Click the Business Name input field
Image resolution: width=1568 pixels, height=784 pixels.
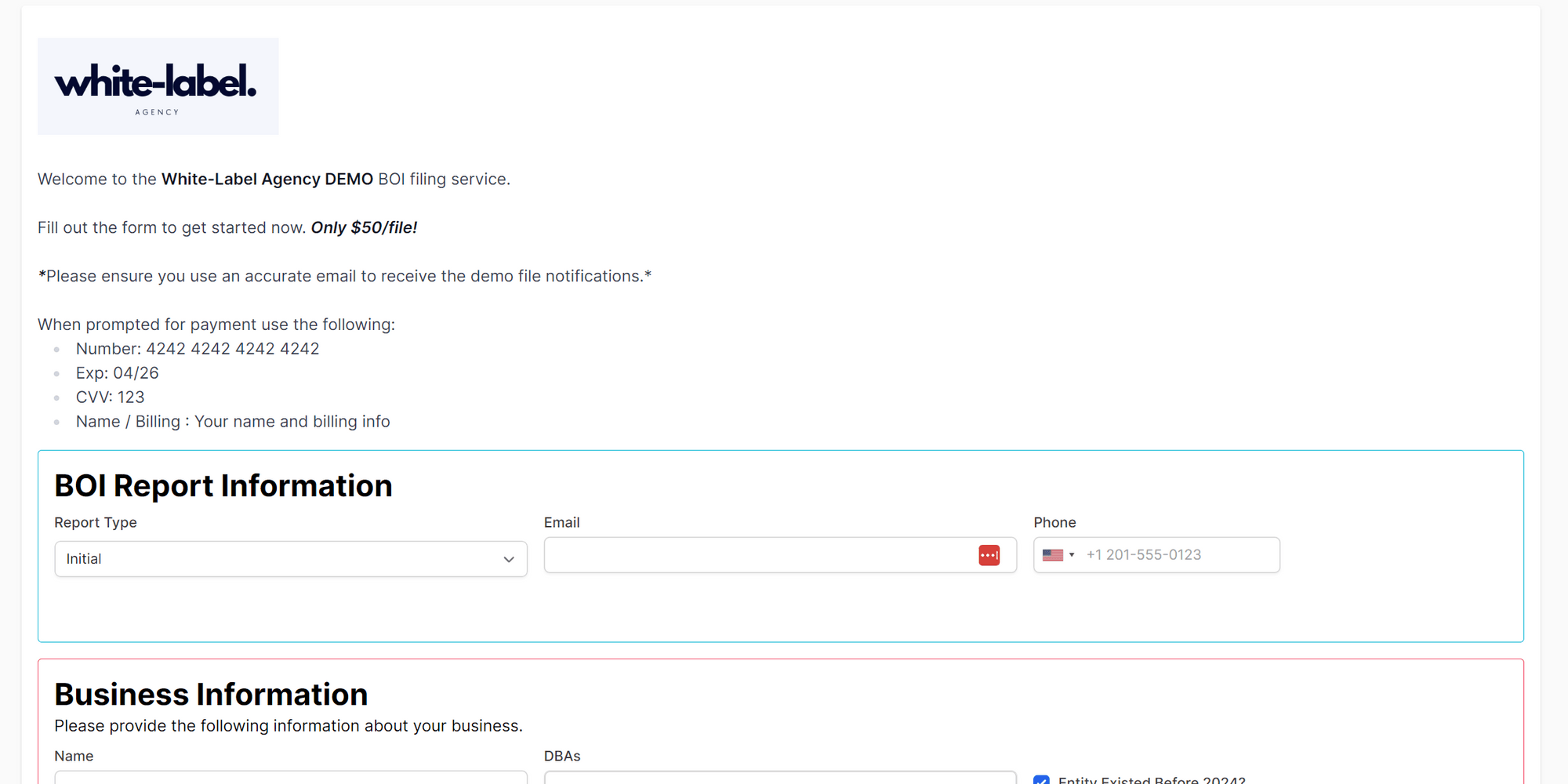pos(290,778)
